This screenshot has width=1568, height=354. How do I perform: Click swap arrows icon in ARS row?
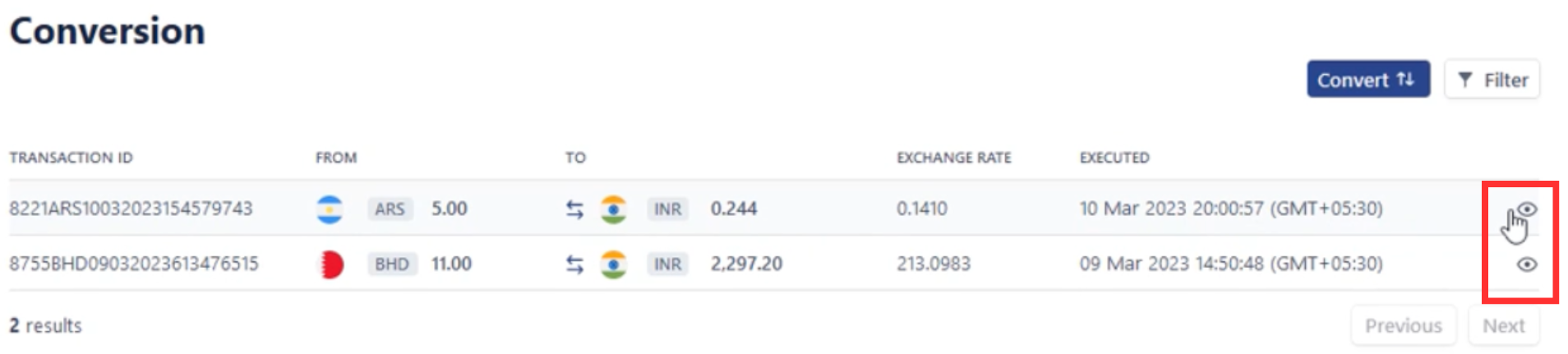tap(574, 209)
